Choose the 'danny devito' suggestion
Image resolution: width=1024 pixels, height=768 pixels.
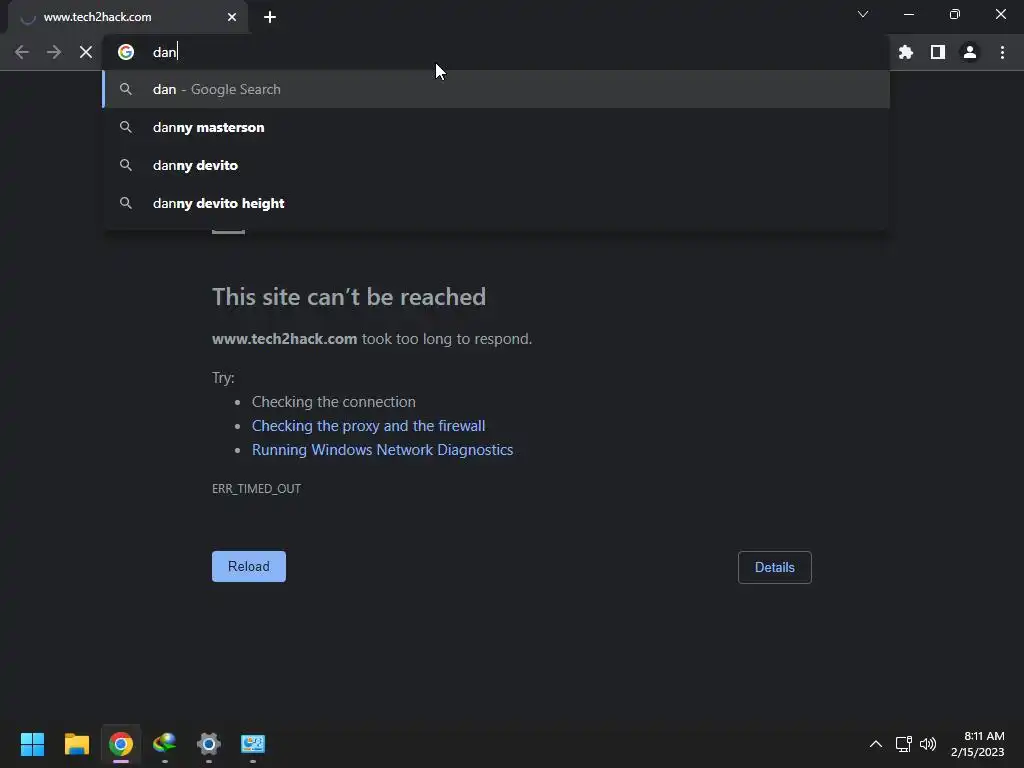point(496,165)
